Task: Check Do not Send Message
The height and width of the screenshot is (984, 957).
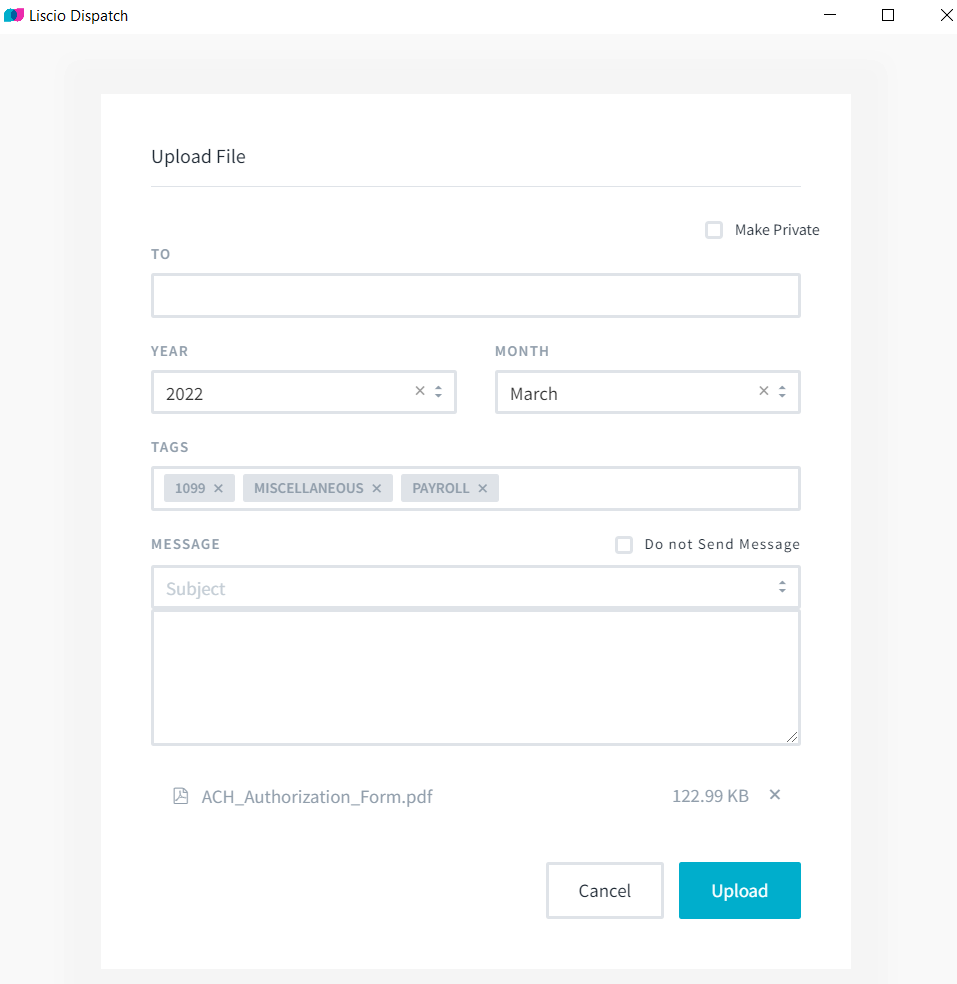Action: pyautogui.click(x=624, y=545)
